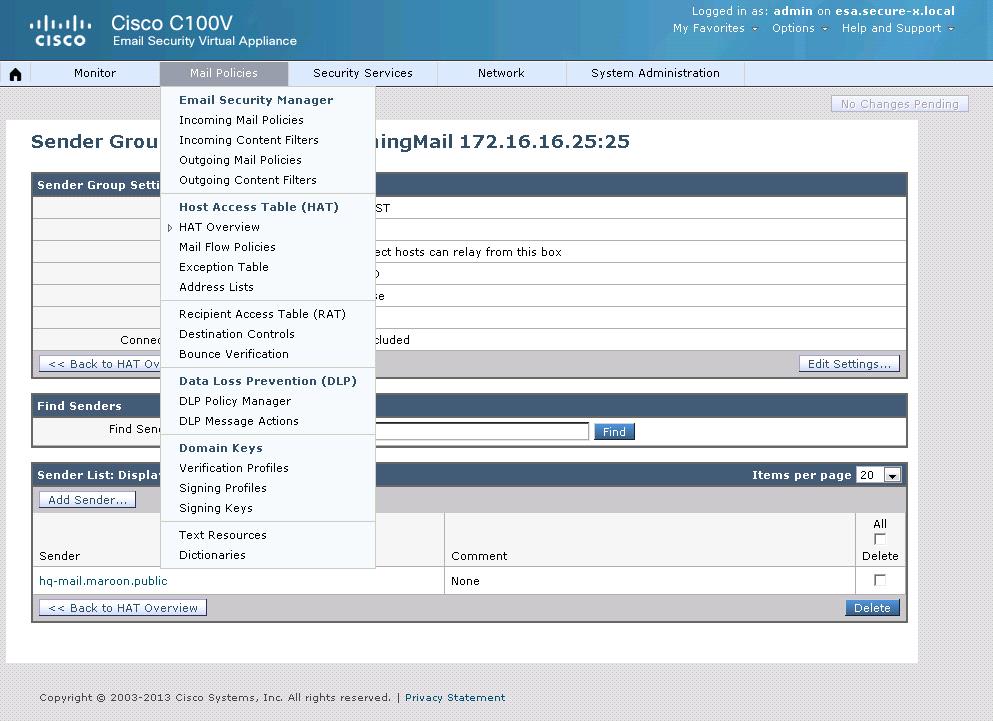Click the blue Delete button
The width and height of the screenshot is (993, 721).
point(872,608)
